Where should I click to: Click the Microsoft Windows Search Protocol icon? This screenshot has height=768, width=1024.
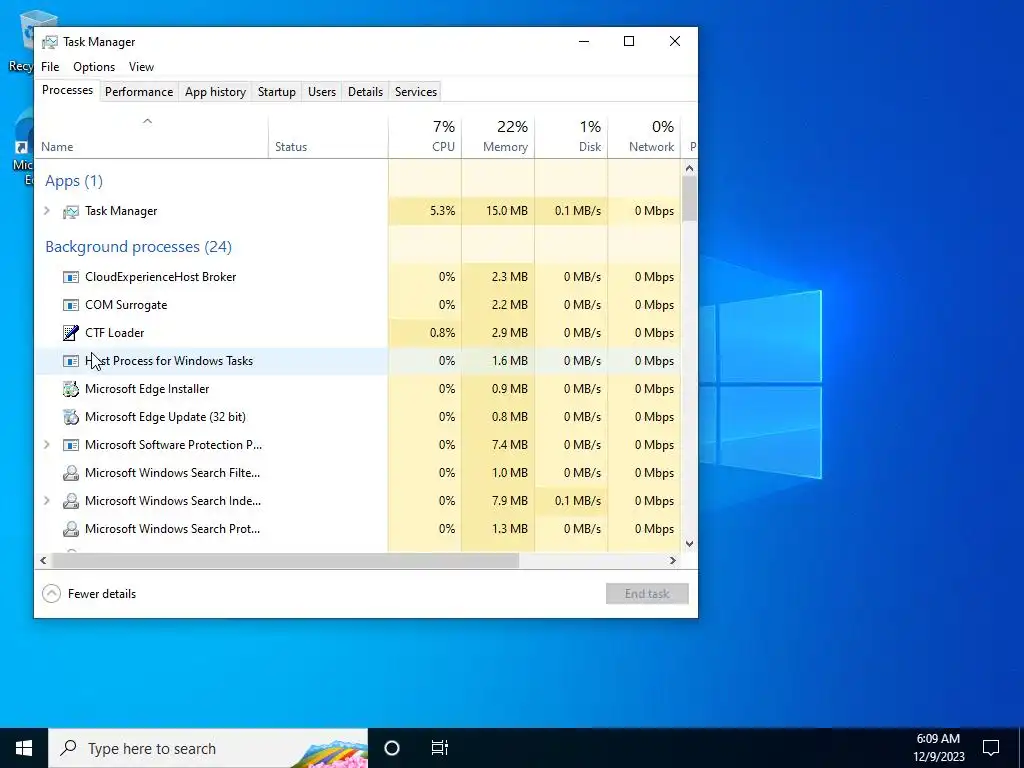pos(71,530)
